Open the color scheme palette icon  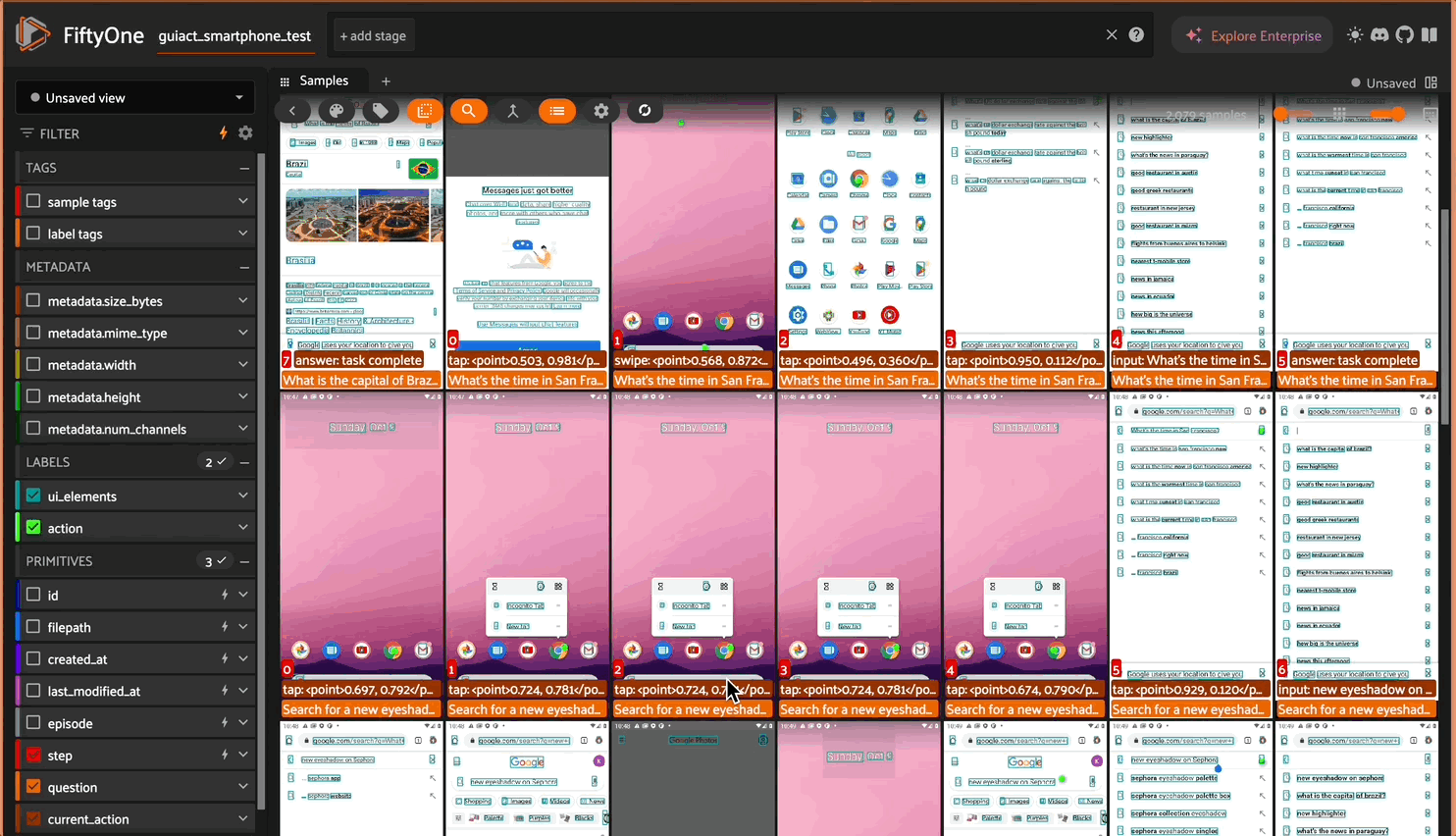[x=337, y=111]
